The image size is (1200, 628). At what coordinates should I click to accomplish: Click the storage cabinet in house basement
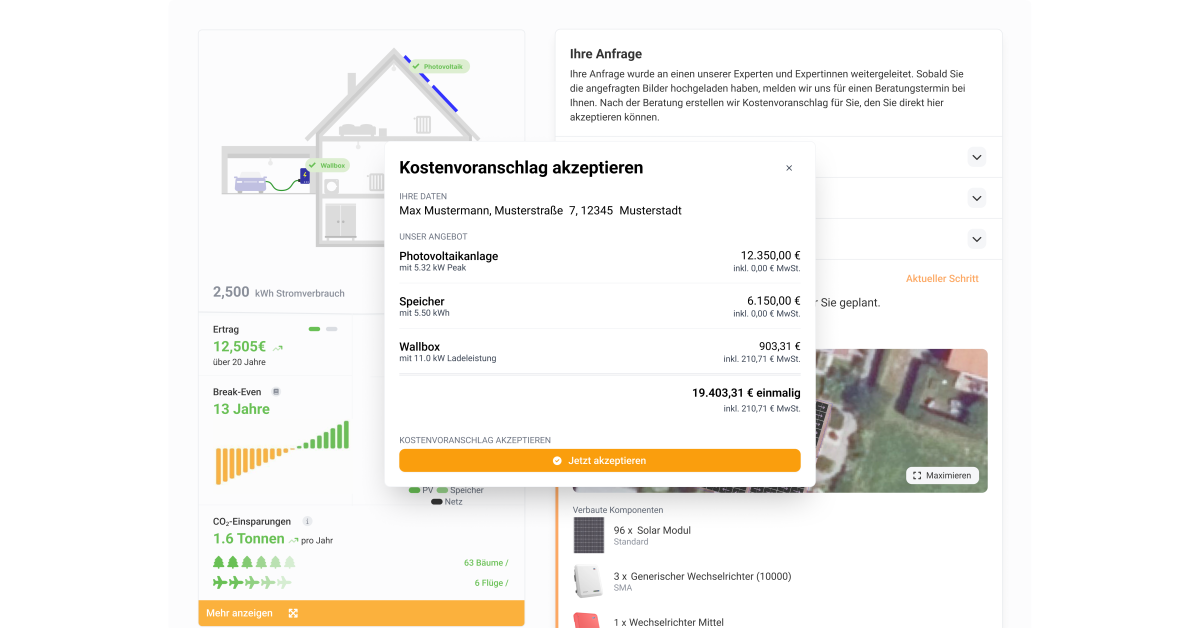[x=340, y=221]
